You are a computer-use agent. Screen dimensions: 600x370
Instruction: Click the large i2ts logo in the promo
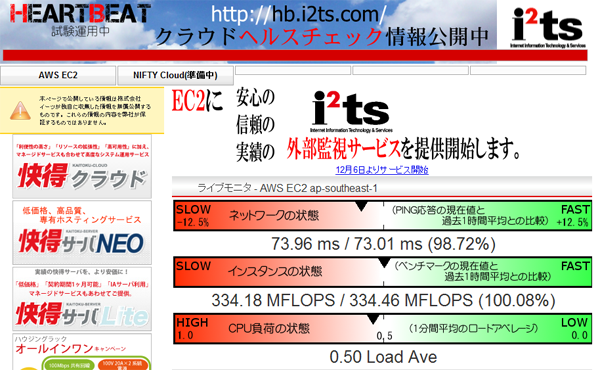pyautogui.click(x=351, y=111)
